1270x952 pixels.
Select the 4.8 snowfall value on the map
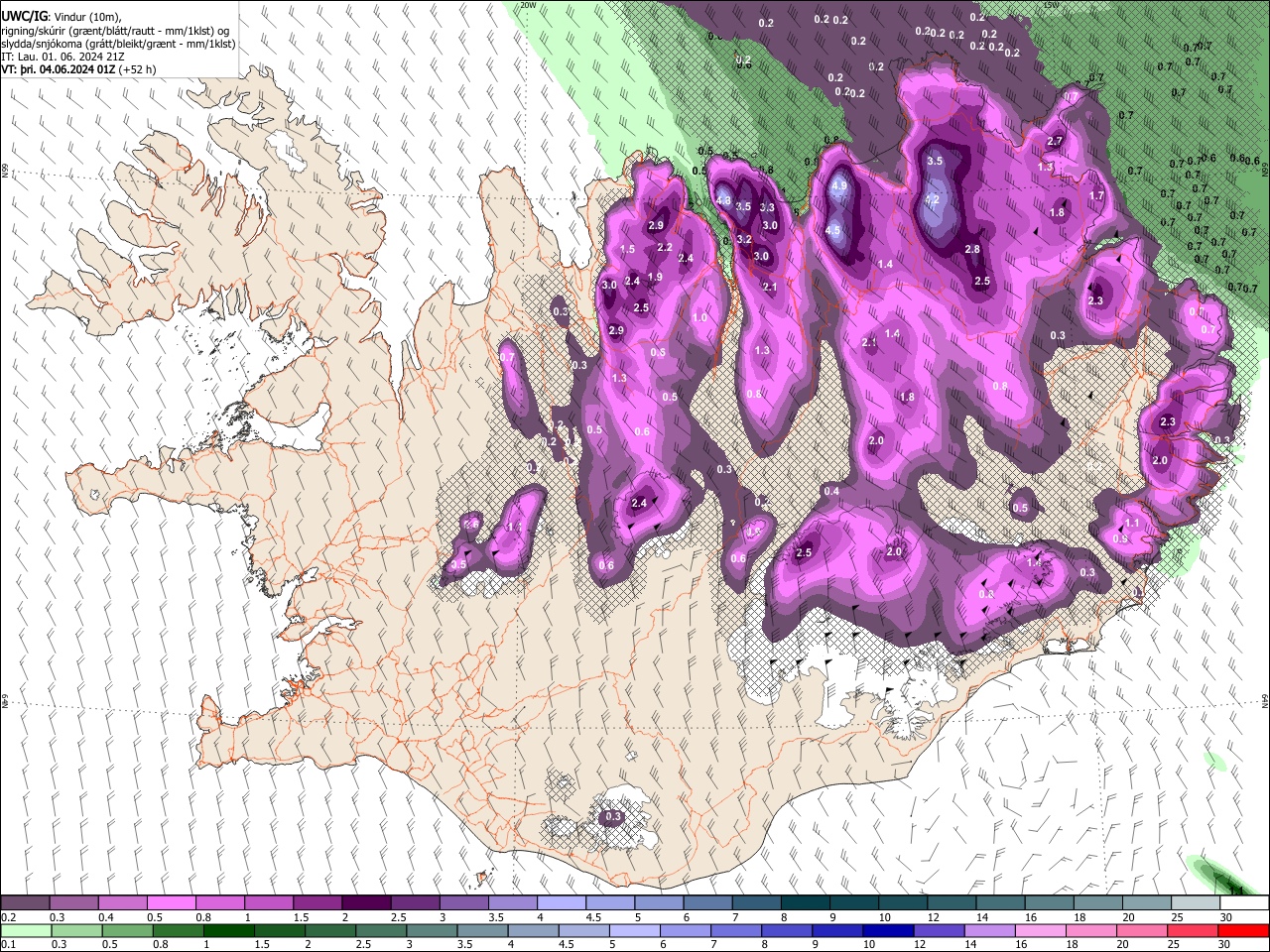click(722, 201)
